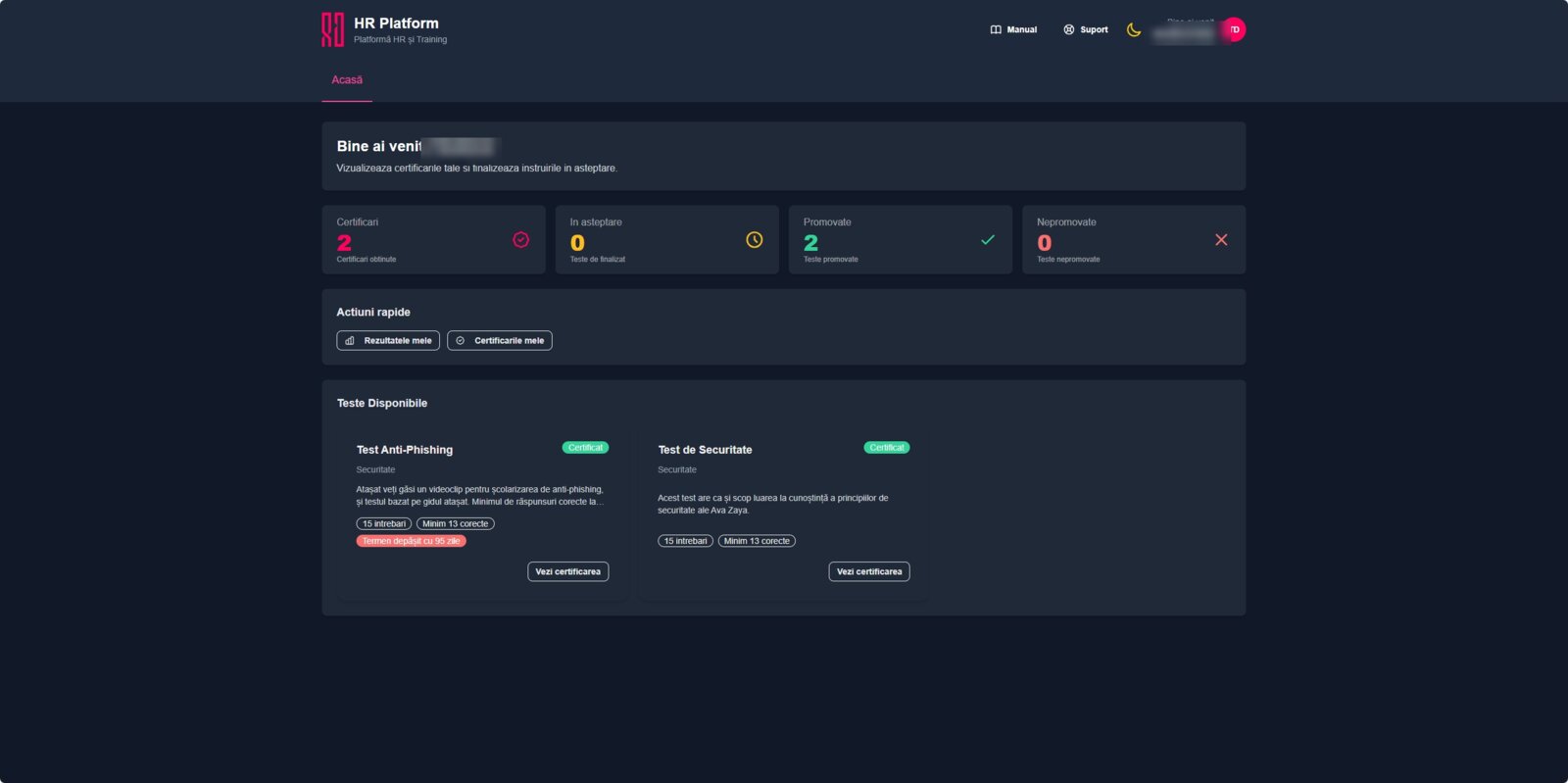The width and height of the screenshot is (1568, 783).
Task: Click the 'Actiuni rapide' heading
Action: click(x=373, y=312)
